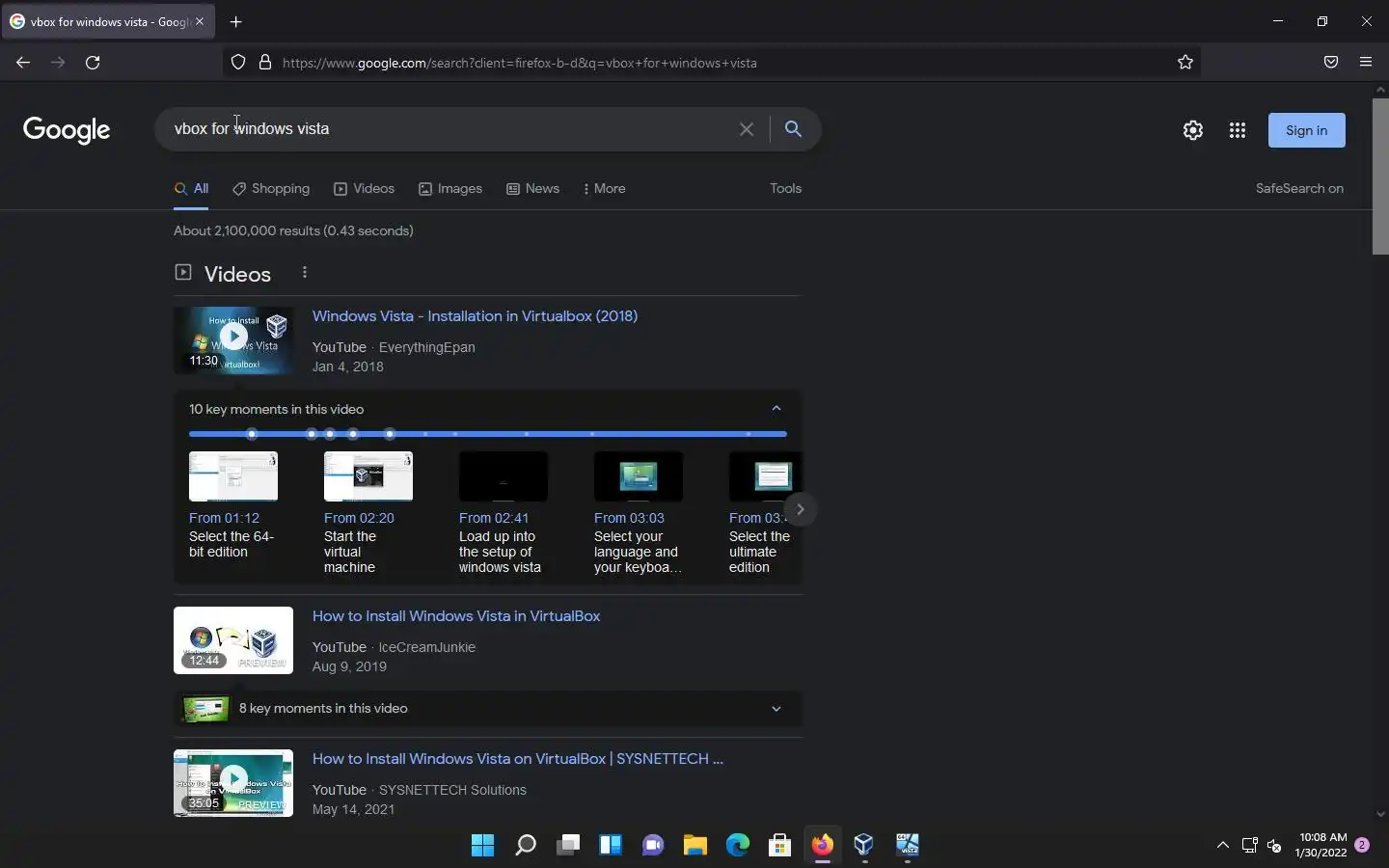Open tracking protection shield icon
Screen dimensions: 1389x868
(x=238, y=63)
